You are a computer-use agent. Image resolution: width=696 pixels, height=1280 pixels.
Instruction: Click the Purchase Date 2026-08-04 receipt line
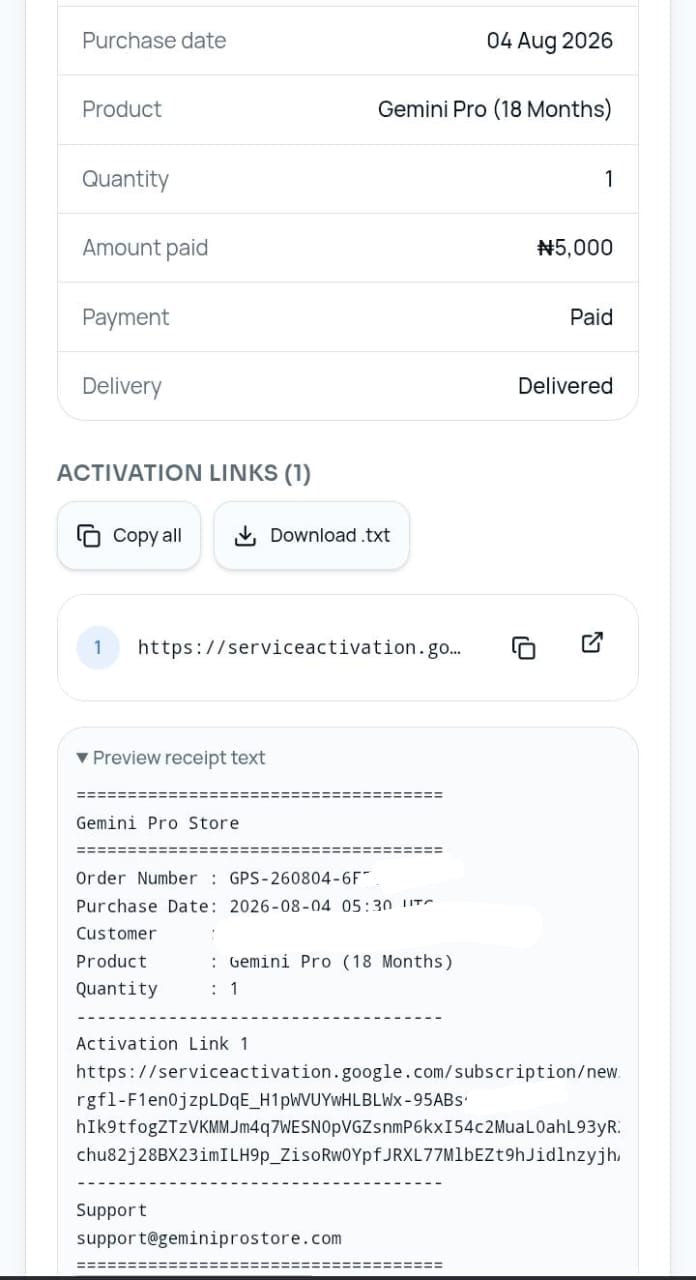(254, 906)
